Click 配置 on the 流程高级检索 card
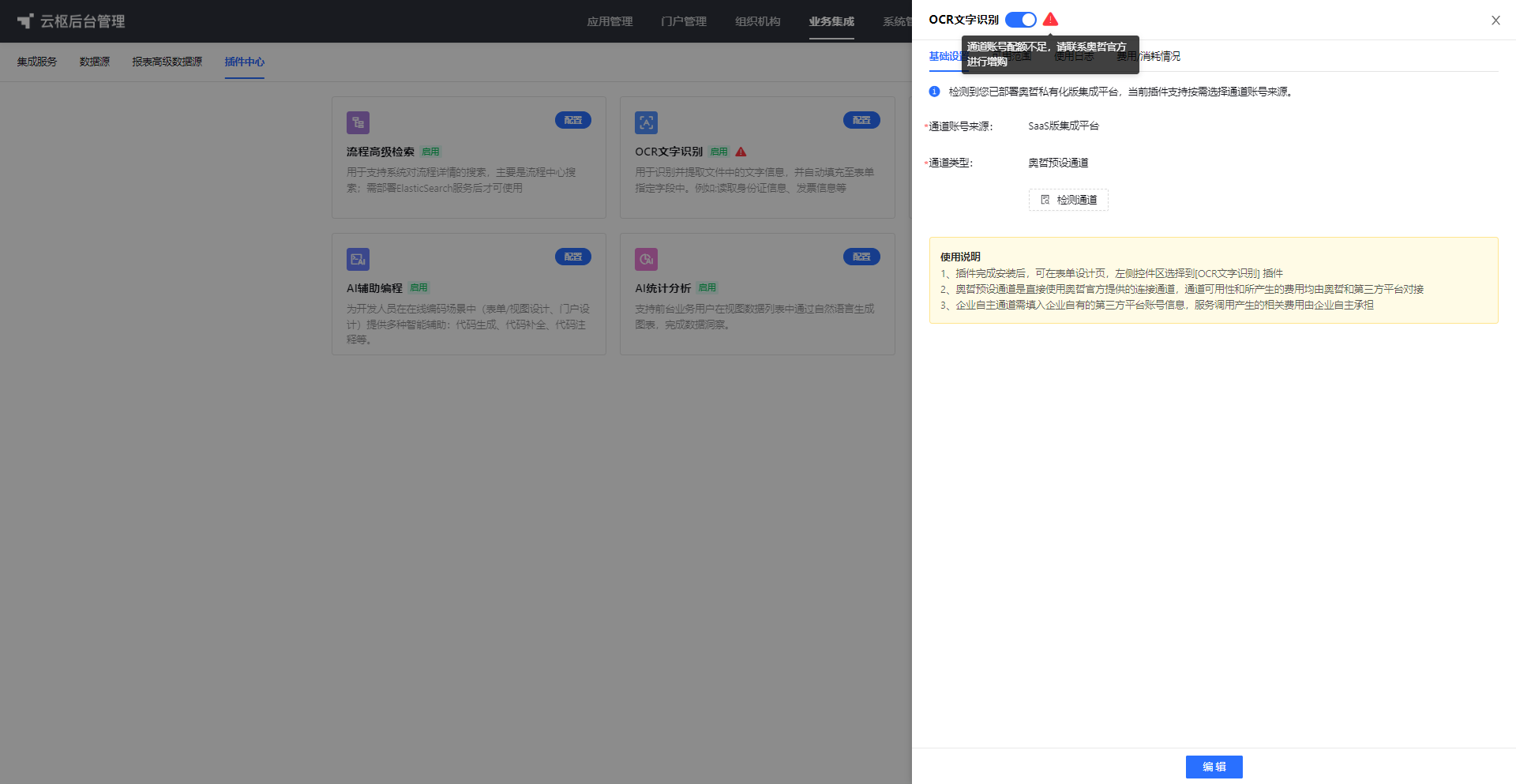 tap(573, 120)
